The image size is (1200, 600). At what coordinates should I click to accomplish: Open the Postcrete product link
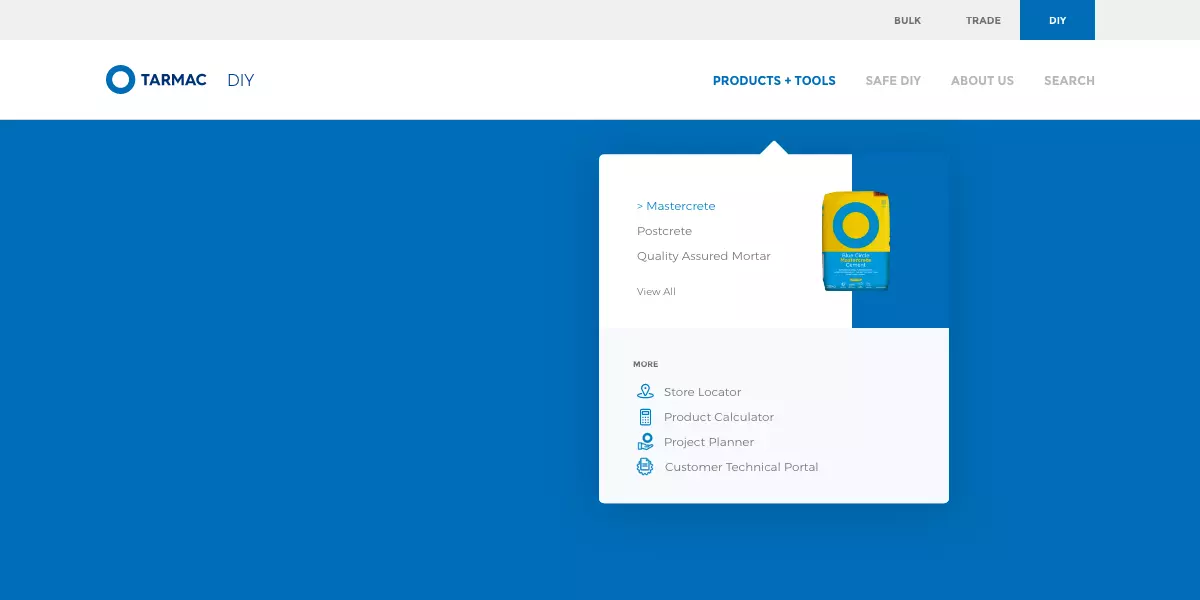pos(664,231)
